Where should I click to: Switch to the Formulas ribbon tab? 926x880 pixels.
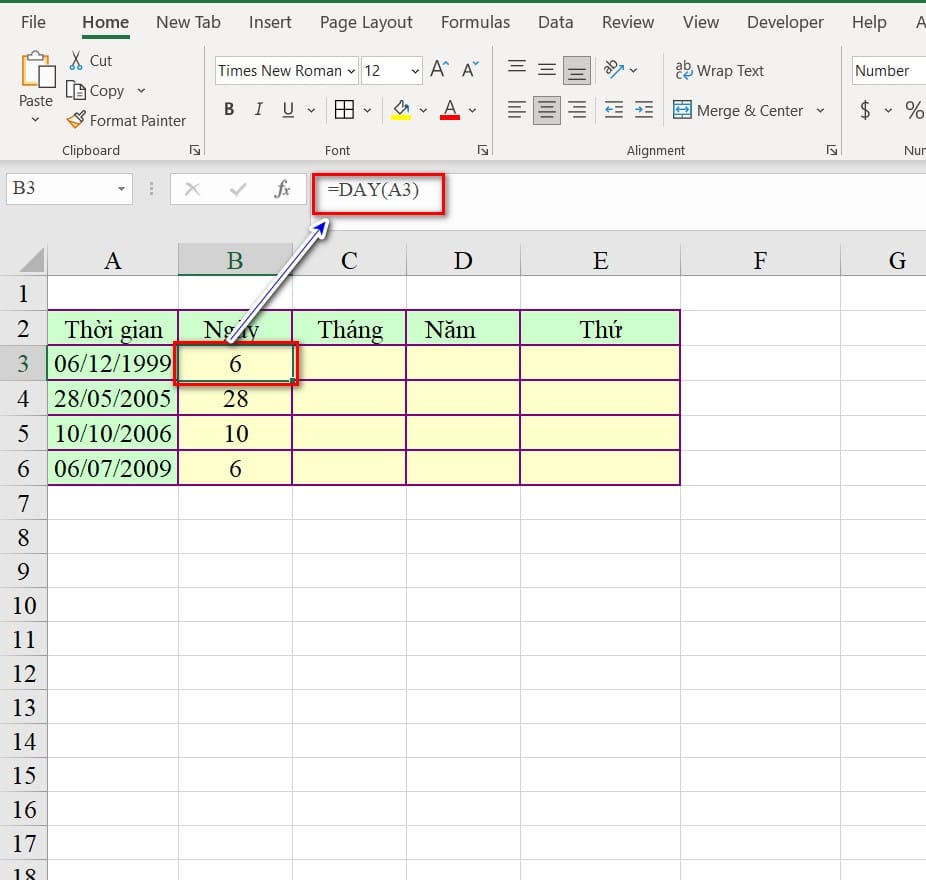[x=475, y=22]
